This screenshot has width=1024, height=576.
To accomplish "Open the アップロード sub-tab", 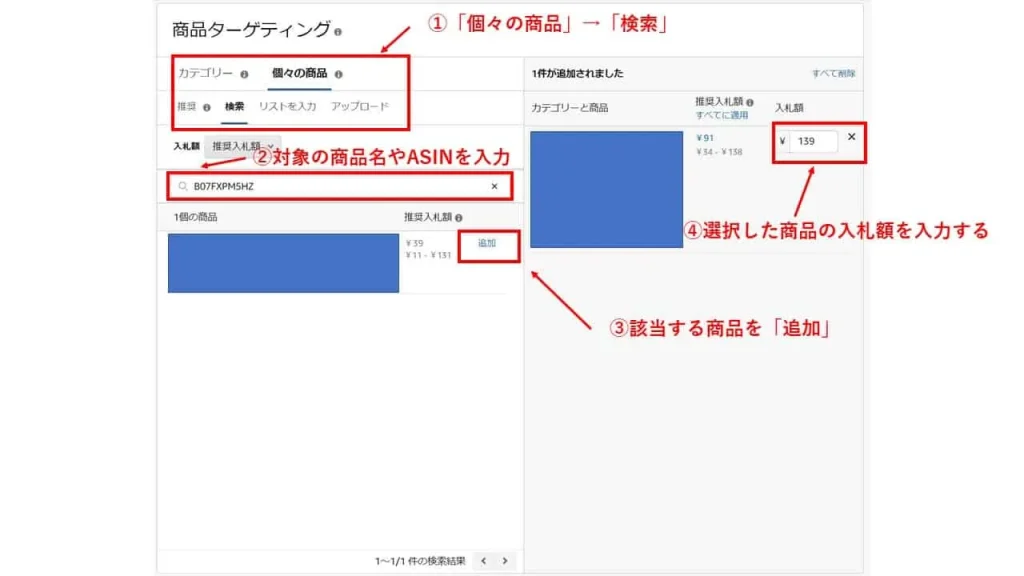I will pos(359,106).
